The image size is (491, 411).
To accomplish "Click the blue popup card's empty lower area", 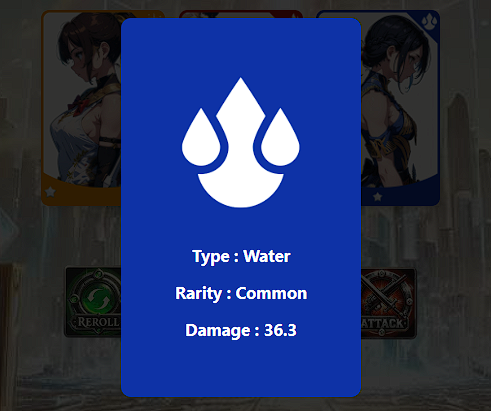I will [241, 368].
